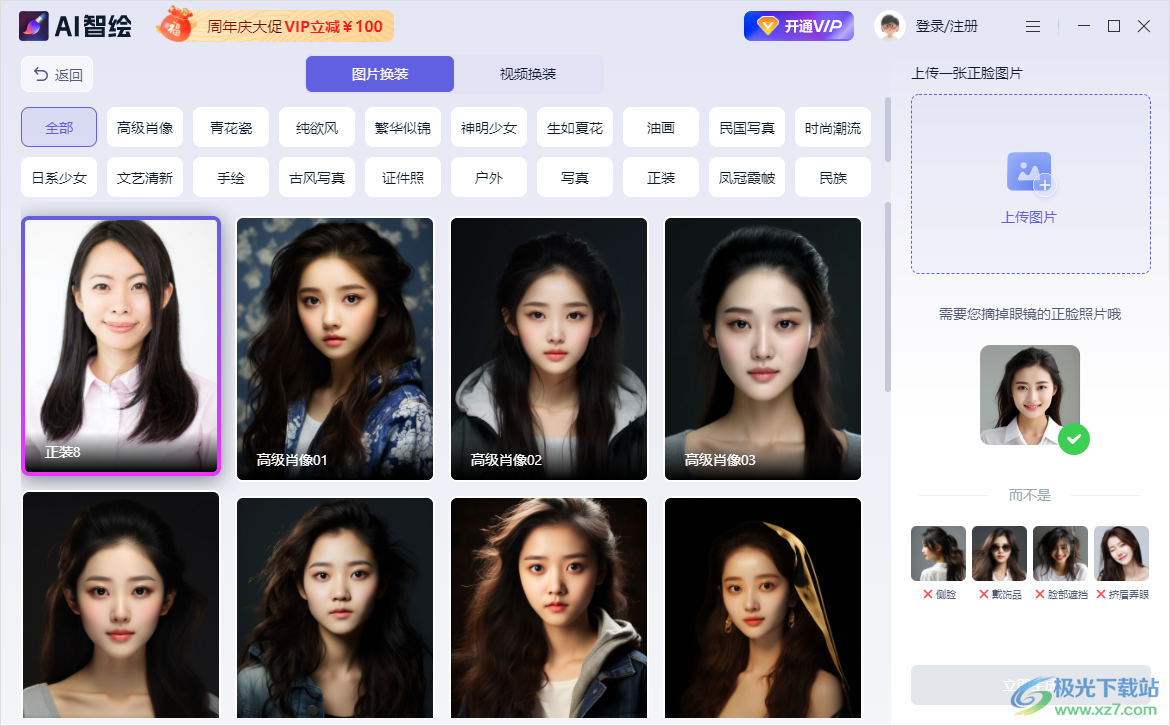This screenshot has width=1170, height=726.
Task: Click 登录/注册 to sign in
Action: coord(946,26)
